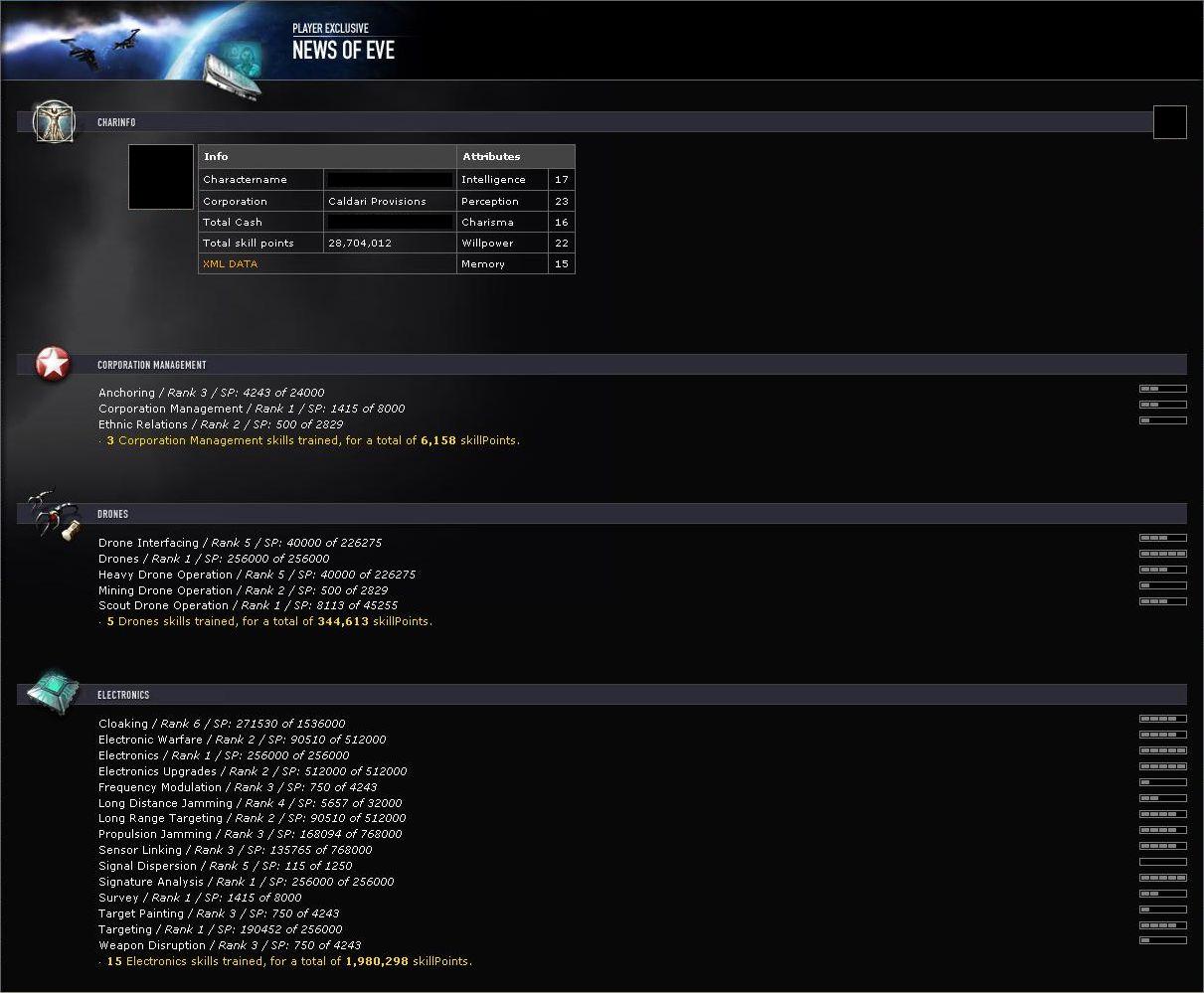Click the Cloaking skill progress bar

(x=1162, y=719)
